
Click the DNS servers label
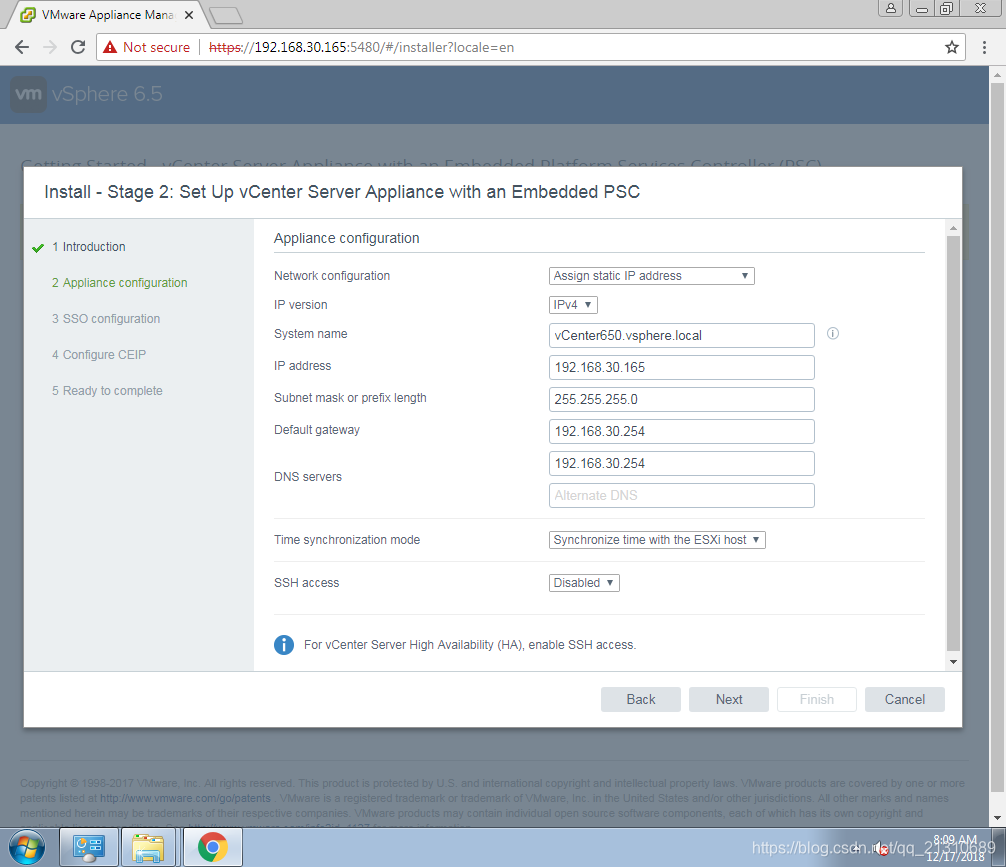pos(308,477)
